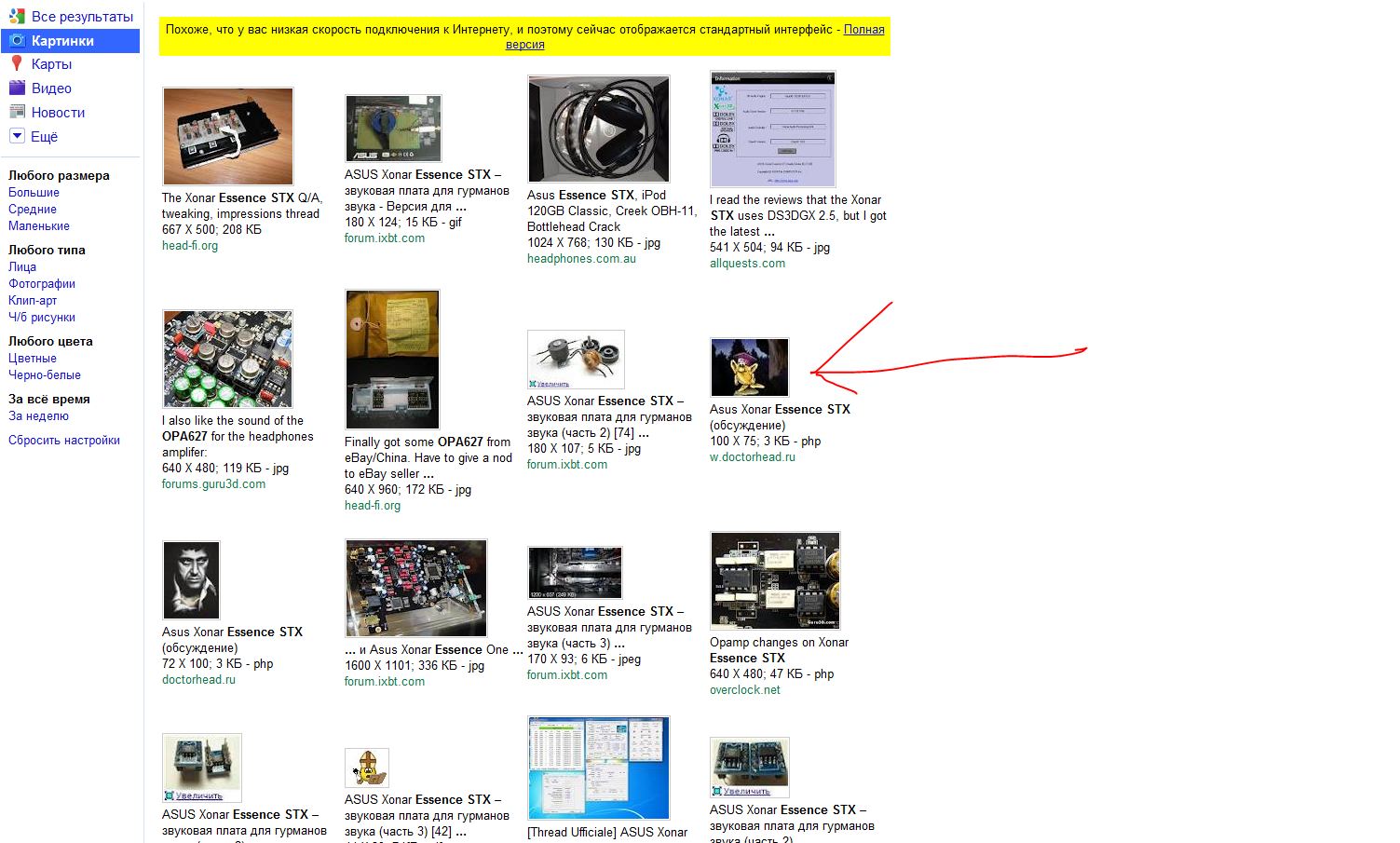Select the Картинки camera icon

[x=17, y=40]
